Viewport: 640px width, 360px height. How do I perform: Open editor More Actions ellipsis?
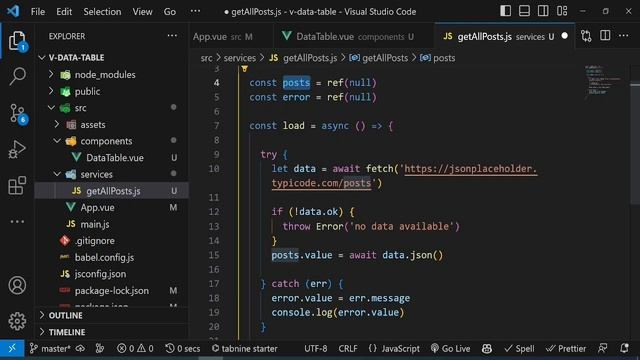[624, 36]
